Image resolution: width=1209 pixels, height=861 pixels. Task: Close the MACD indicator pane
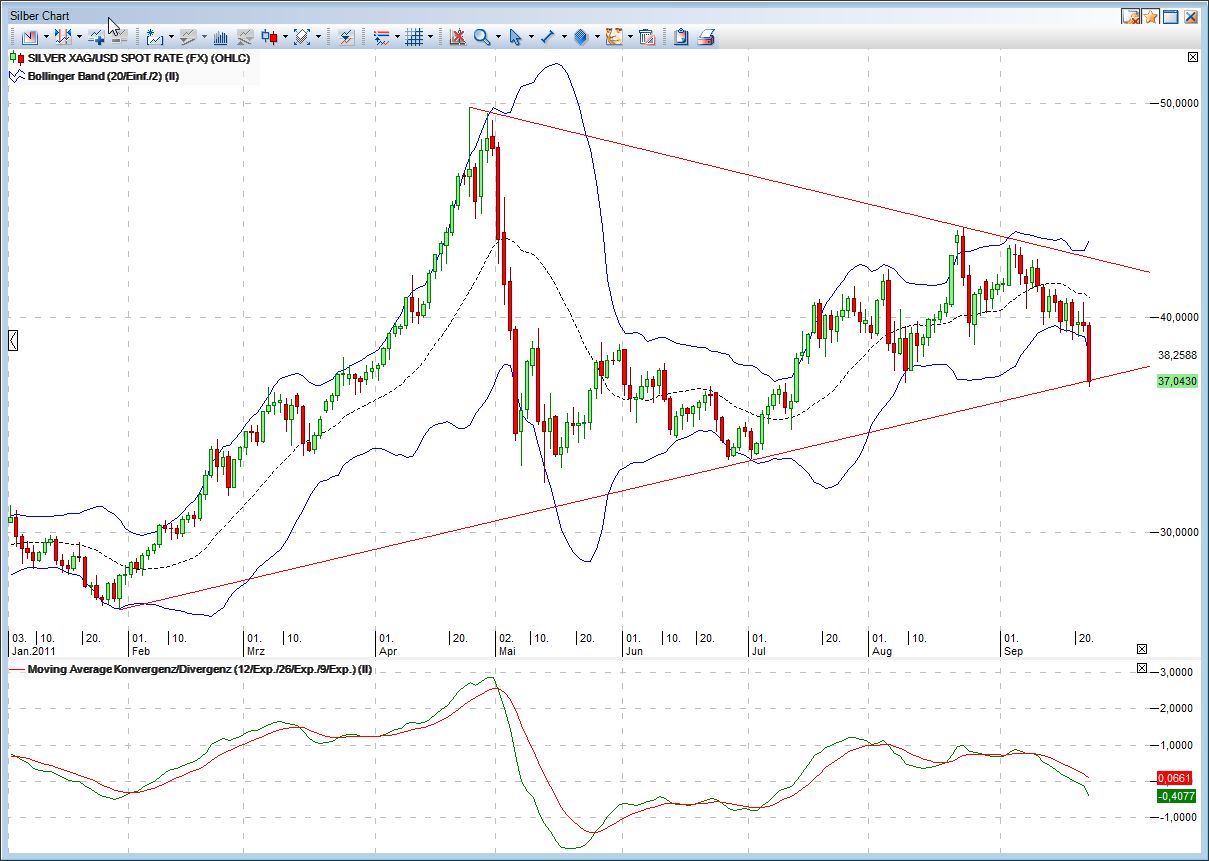pos(1143,668)
